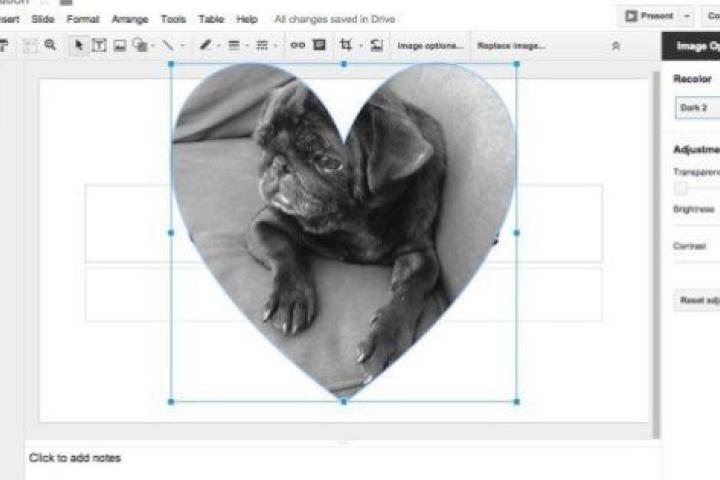Screen dimensions: 720x480
Task: Click the Reset image icon
Action: 376,45
